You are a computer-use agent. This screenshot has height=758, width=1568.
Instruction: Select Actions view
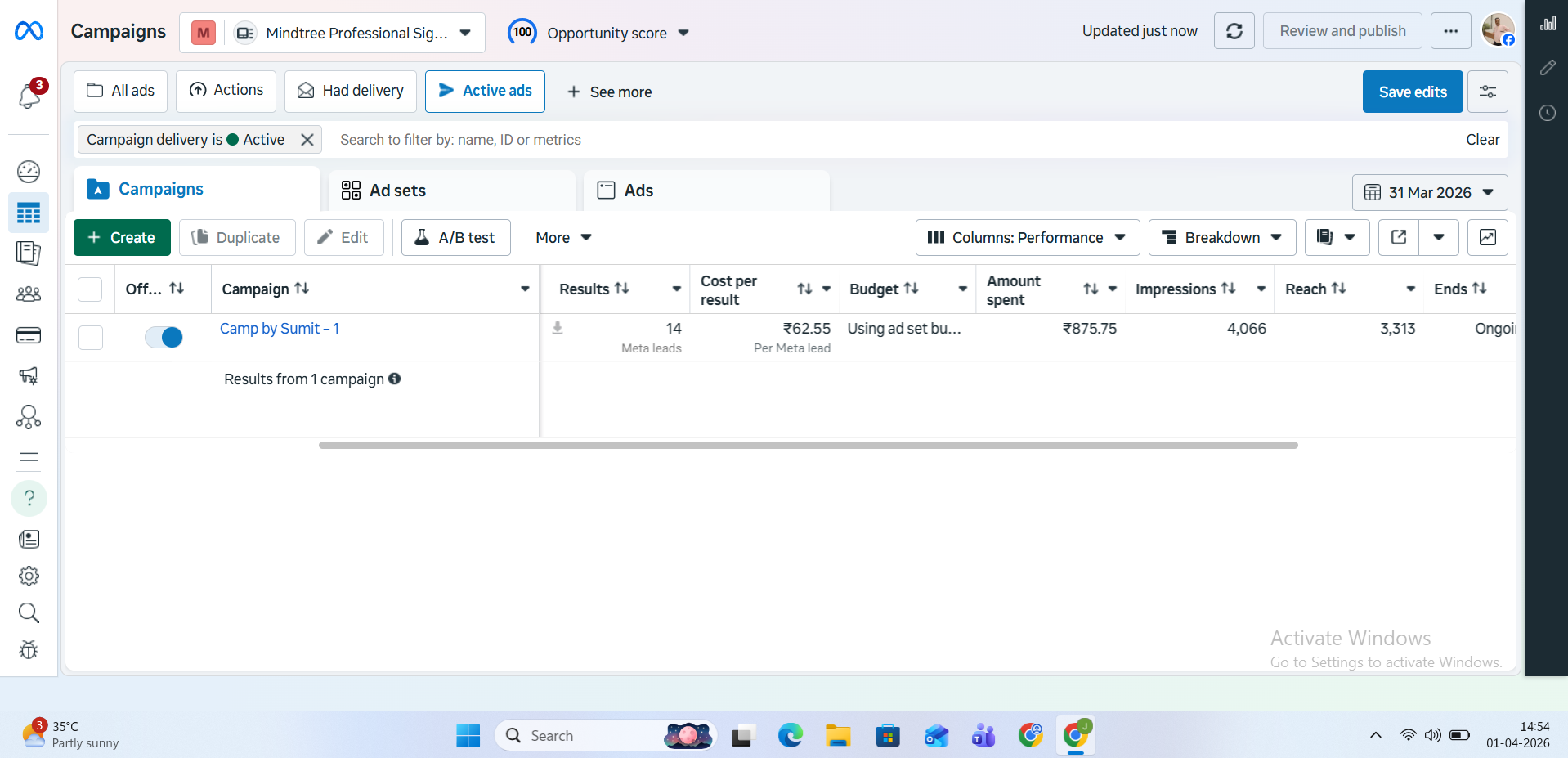(226, 91)
